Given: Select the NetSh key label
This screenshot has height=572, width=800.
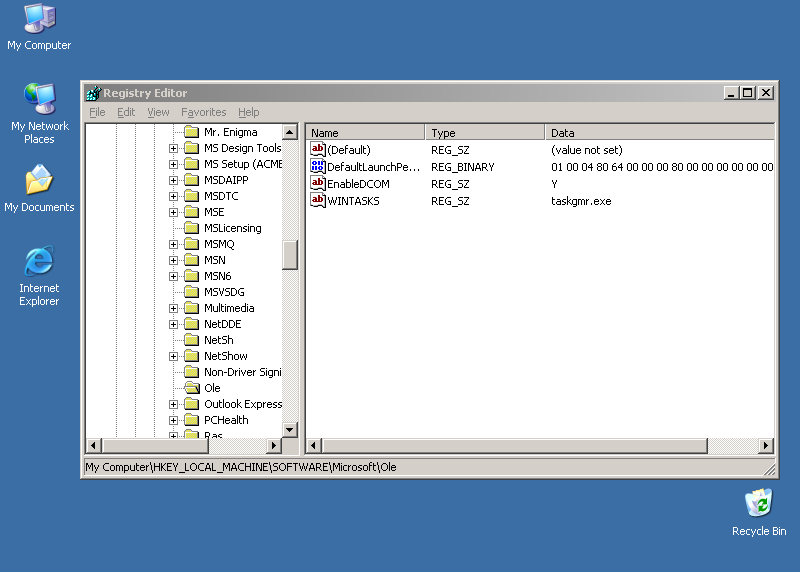Looking at the screenshot, I should point(219,340).
